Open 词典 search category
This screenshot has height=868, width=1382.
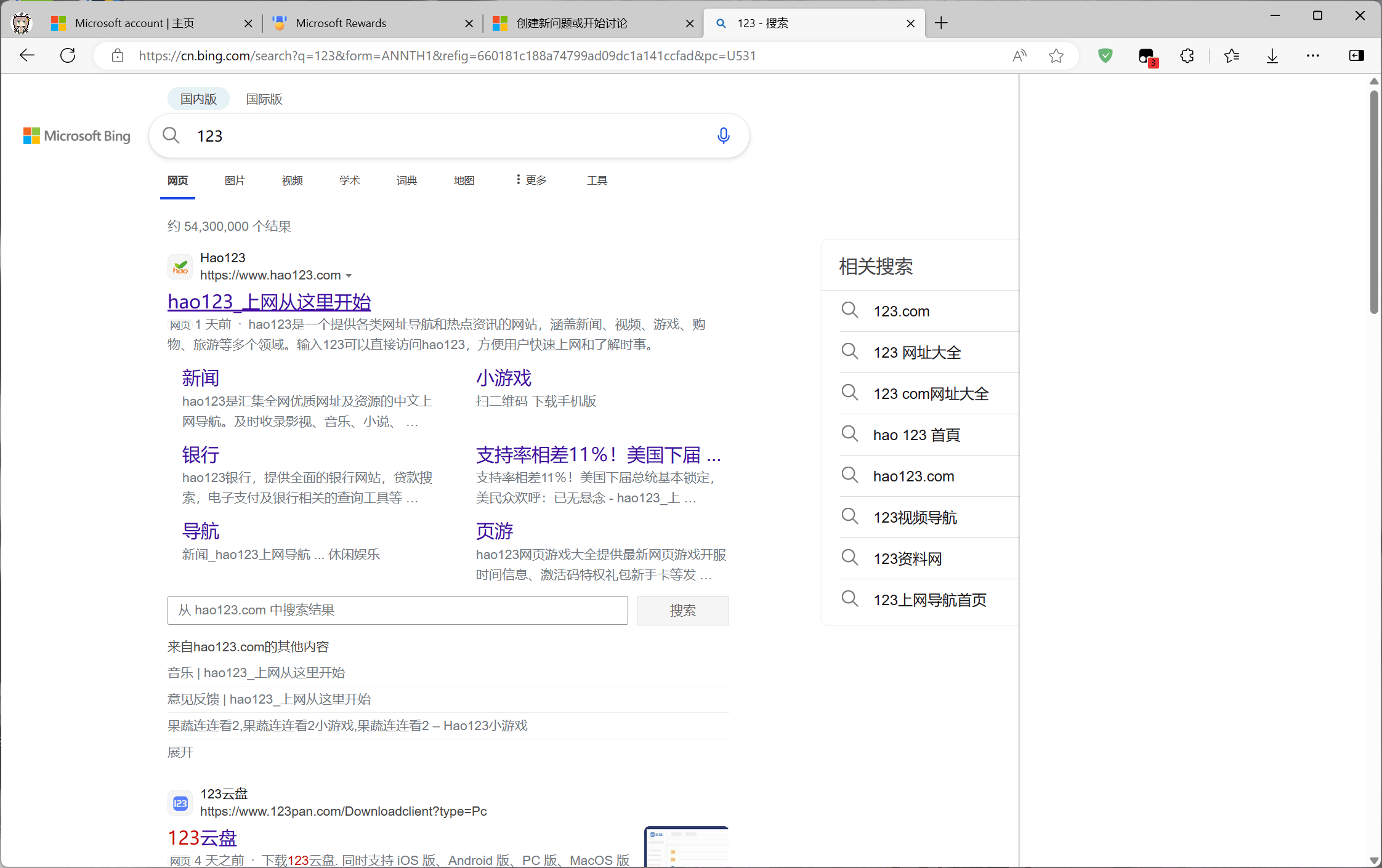point(406,180)
